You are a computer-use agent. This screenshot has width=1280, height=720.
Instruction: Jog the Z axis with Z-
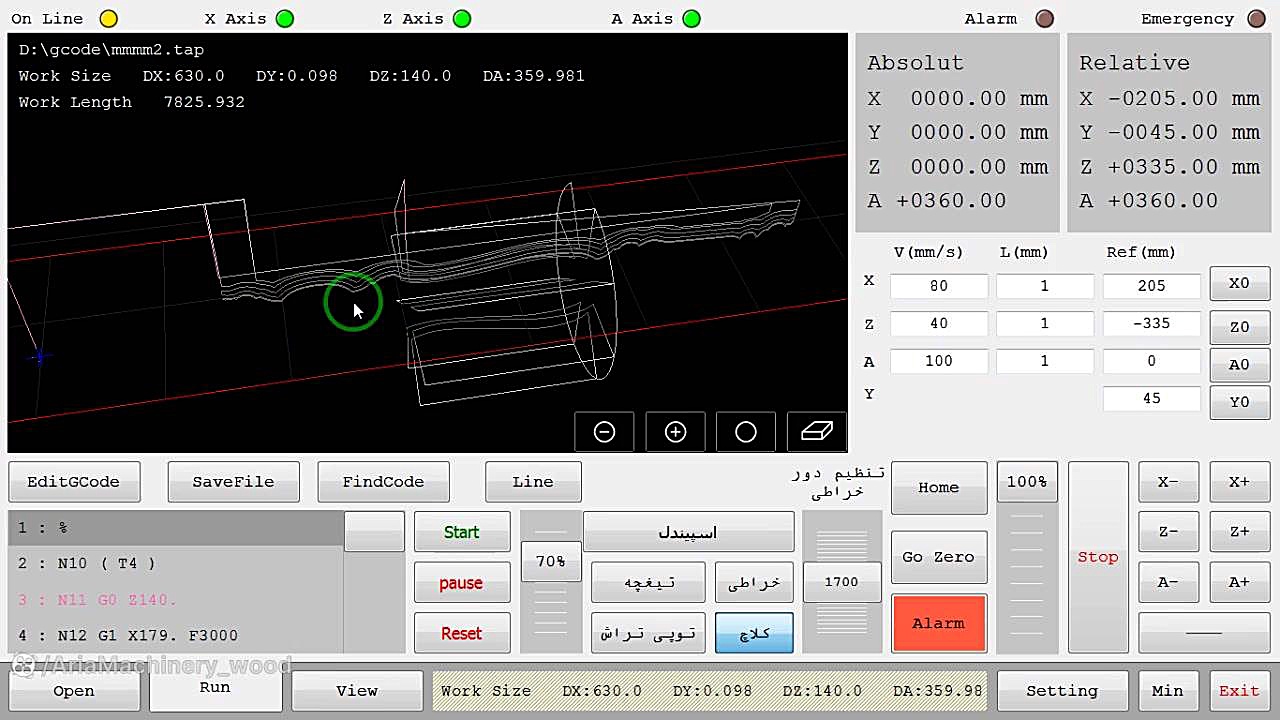pos(1168,532)
